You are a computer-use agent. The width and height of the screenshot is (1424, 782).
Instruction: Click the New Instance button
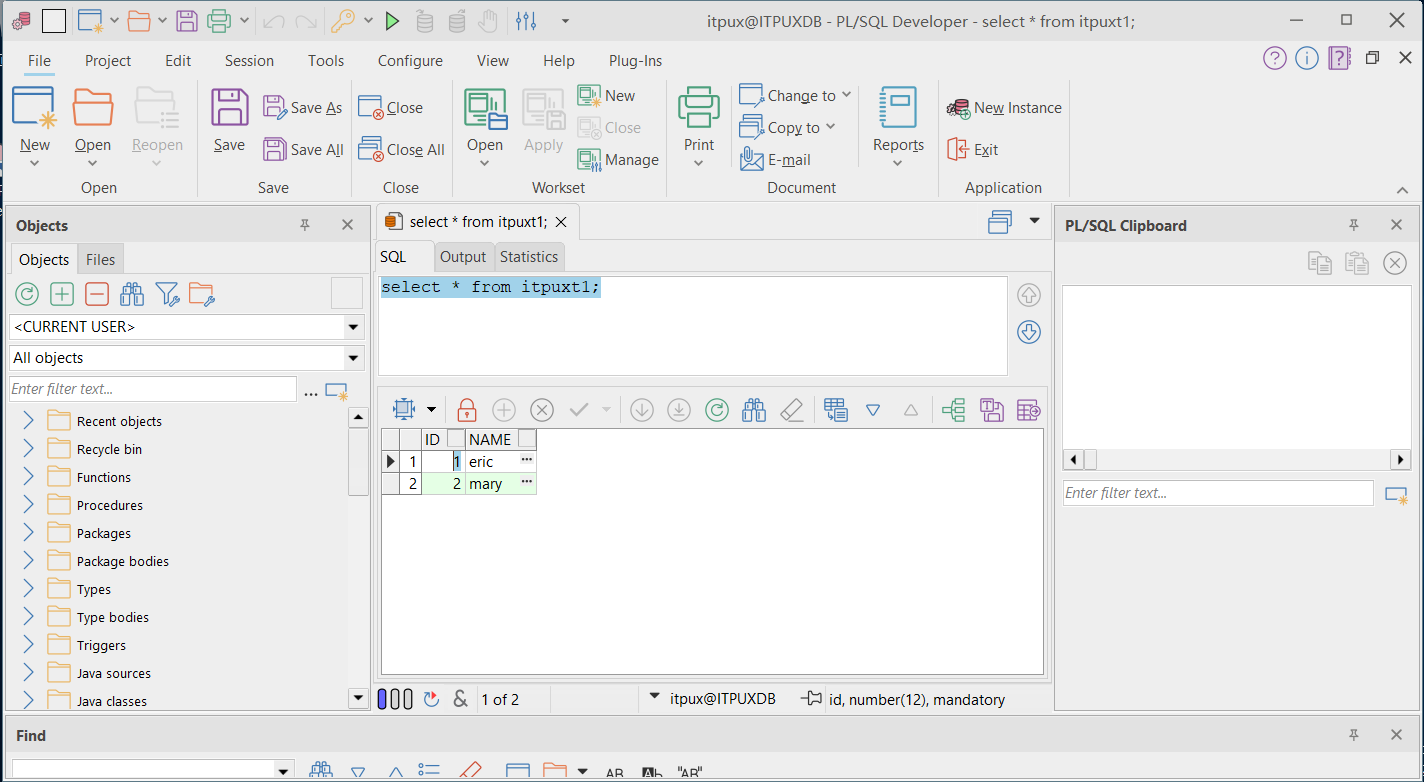[1004, 107]
